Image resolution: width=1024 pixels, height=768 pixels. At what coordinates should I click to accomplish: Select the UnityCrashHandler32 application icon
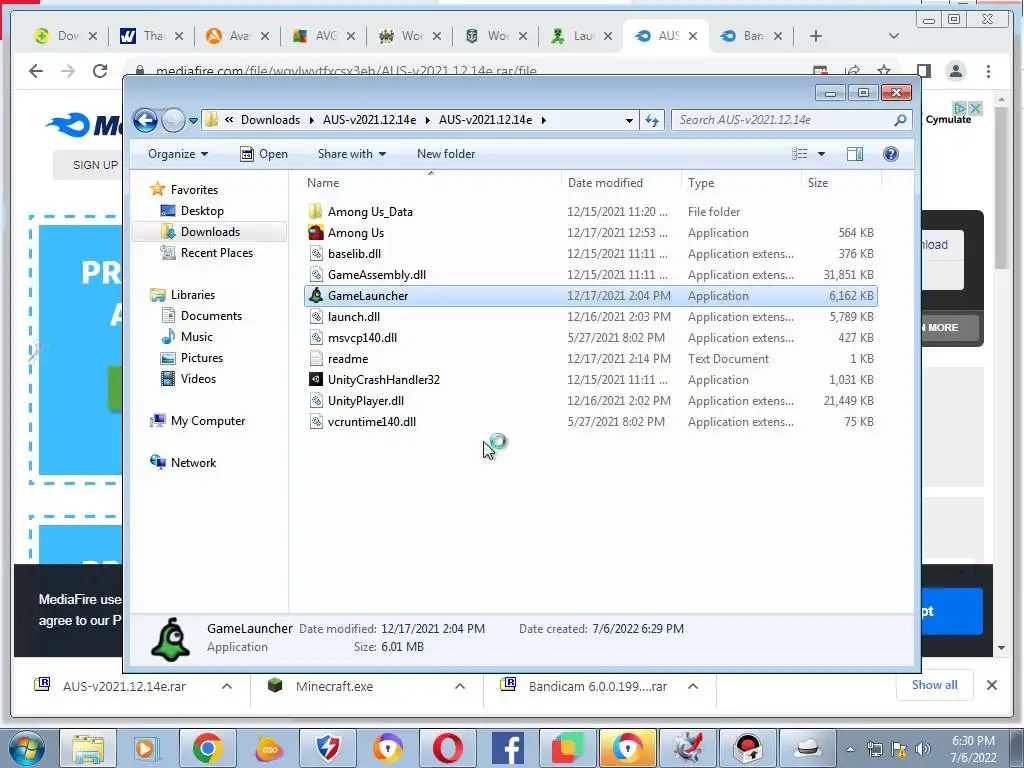click(316, 379)
